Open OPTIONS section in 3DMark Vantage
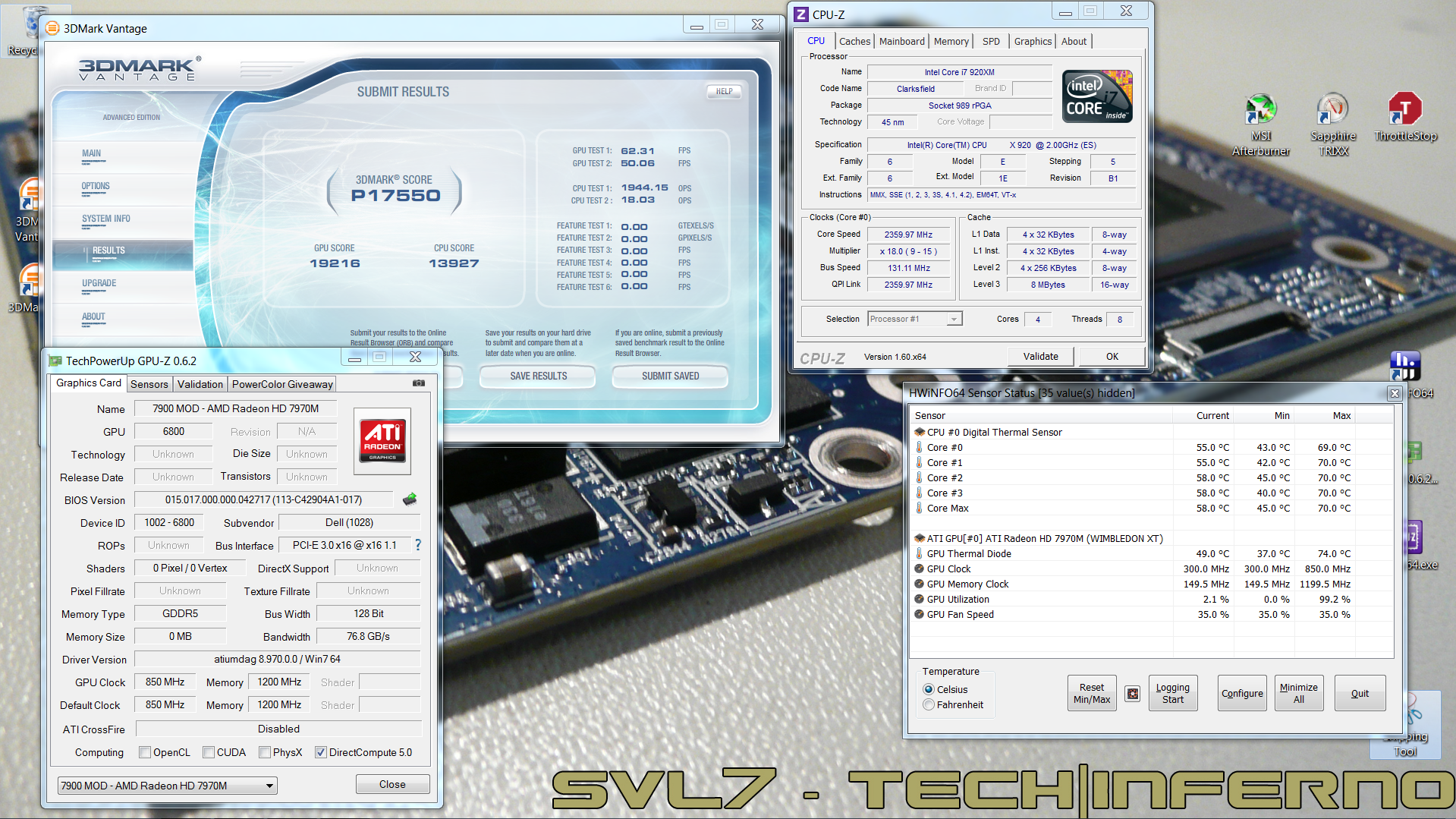 point(96,186)
